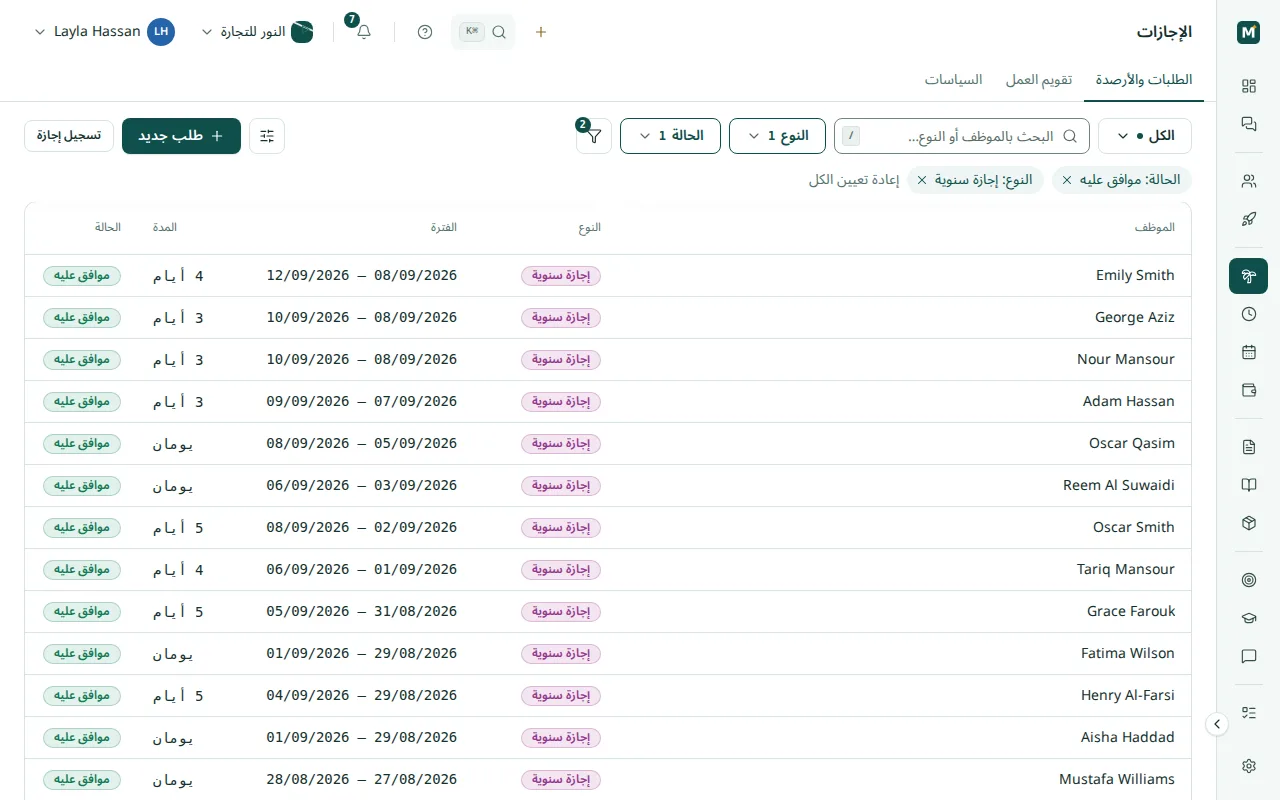Open the speech bubble feedback icon
This screenshot has width=1280, height=800.
[1248, 656]
